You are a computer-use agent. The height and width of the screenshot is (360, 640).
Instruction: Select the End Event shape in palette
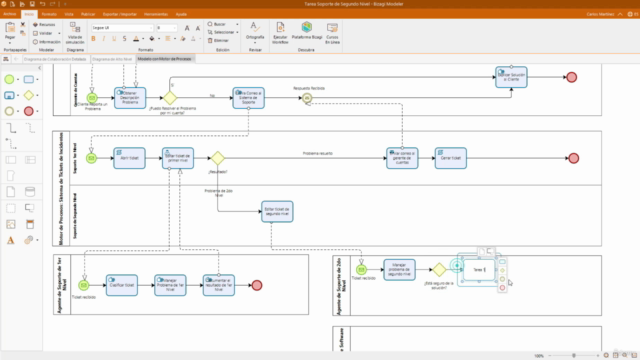tap(29, 111)
